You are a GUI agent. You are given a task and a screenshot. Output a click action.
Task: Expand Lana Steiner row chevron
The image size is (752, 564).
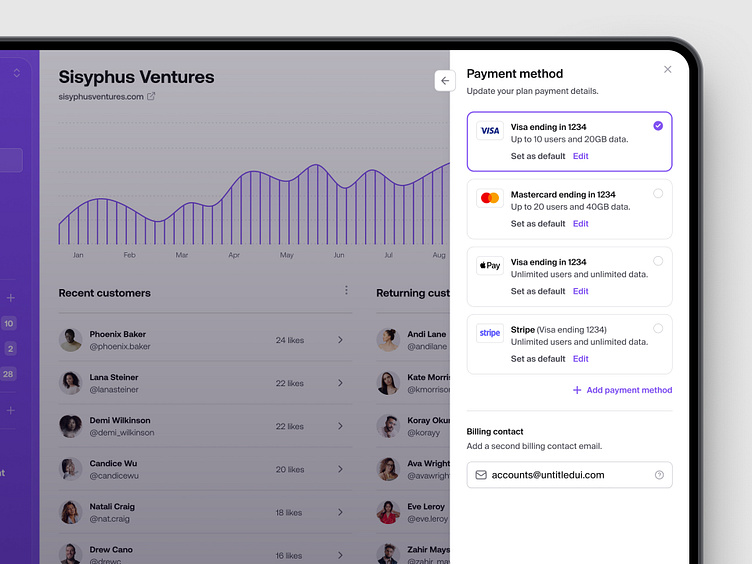pos(340,383)
